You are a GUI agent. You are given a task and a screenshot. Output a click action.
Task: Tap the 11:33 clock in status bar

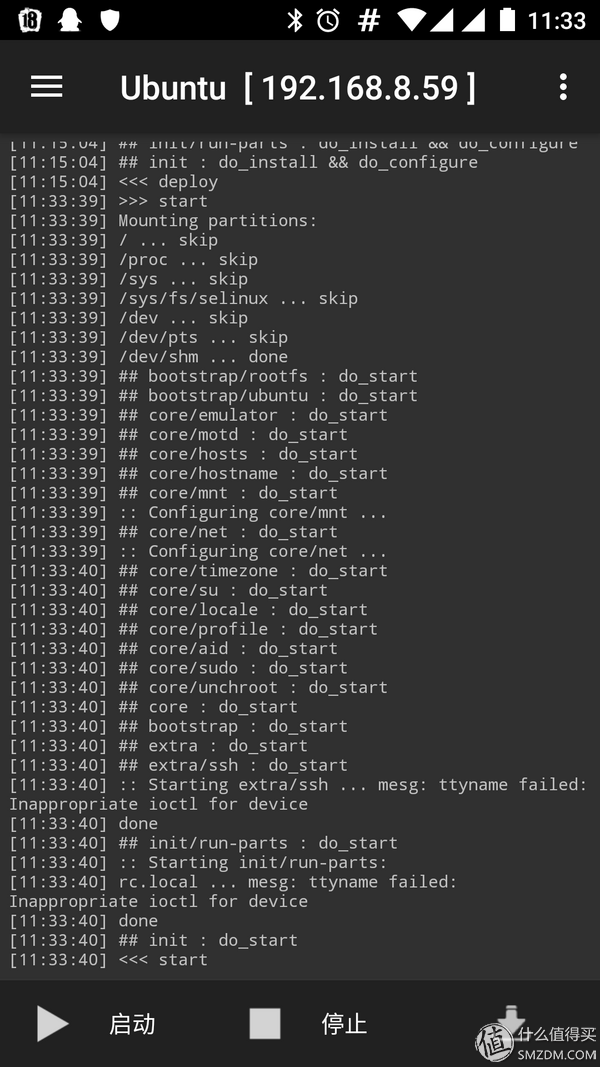[x=556, y=20]
